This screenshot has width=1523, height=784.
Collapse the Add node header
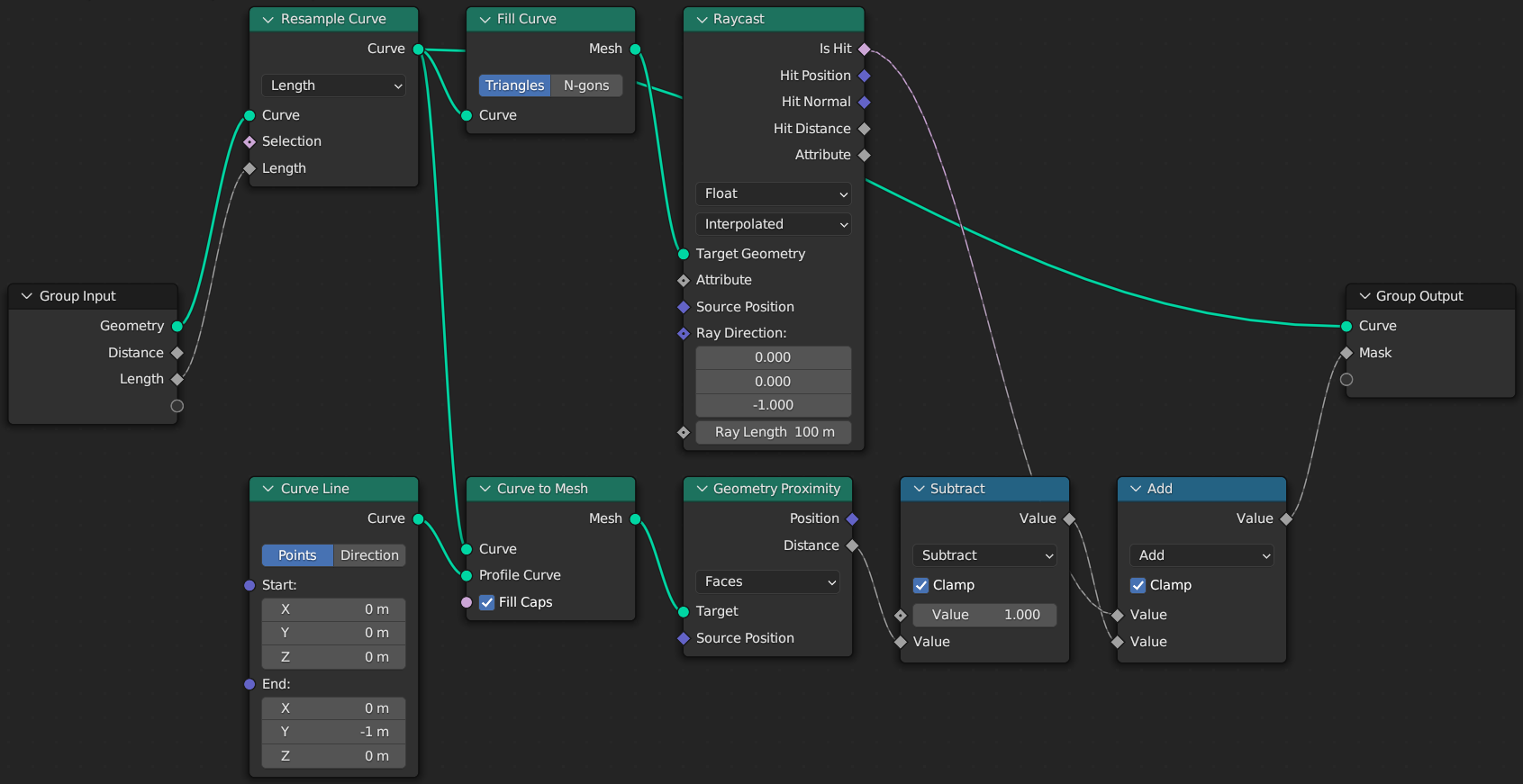click(x=1136, y=489)
